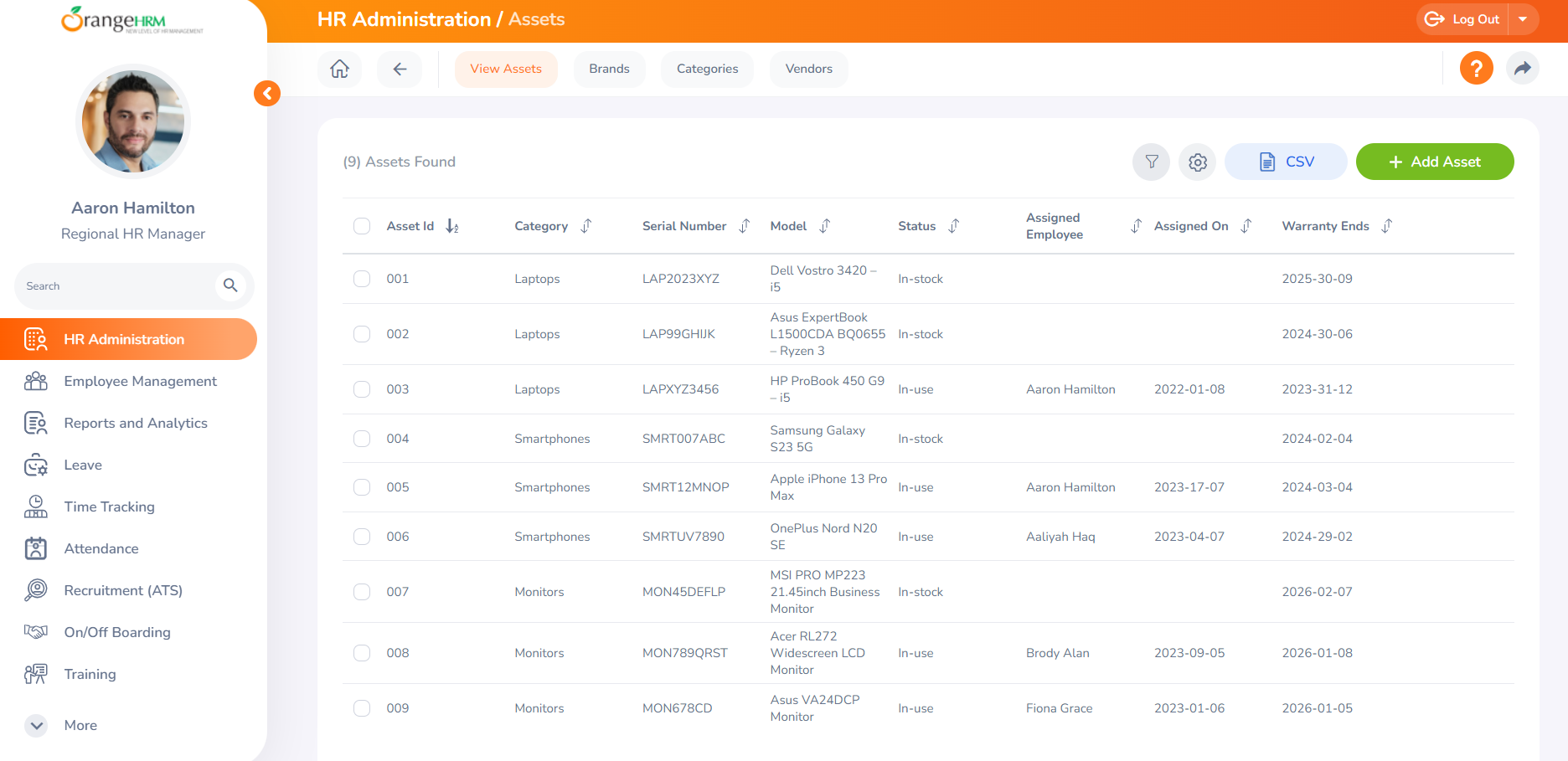The width and height of the screenshot is (1568, 761).
Task: Check the select-all checkbox in table header
Action: (x=361, y=225)
